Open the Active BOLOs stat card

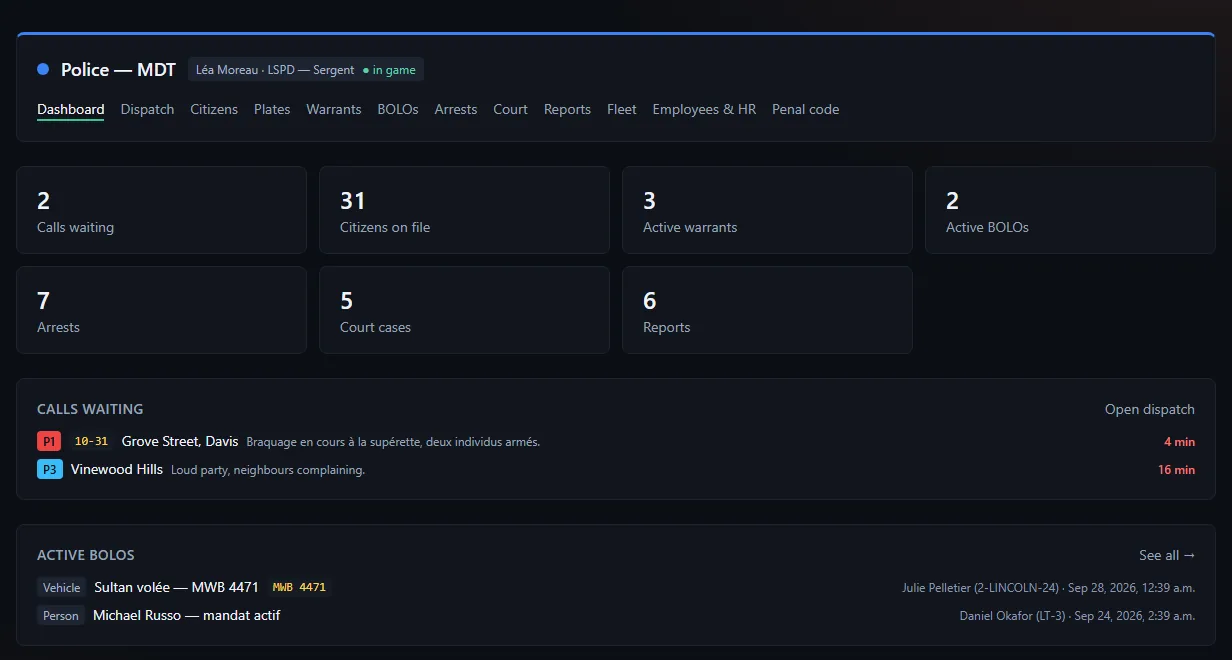click(1070, 210)
